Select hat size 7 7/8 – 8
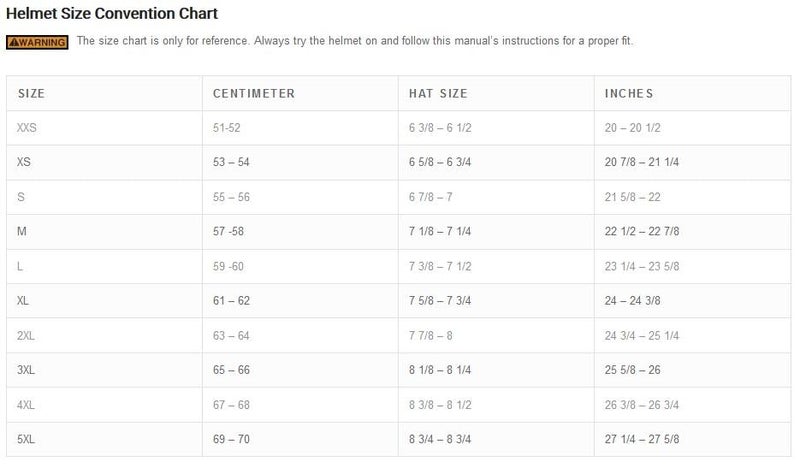This screenshot has height=468, width=800. click(x=430, y=335)
